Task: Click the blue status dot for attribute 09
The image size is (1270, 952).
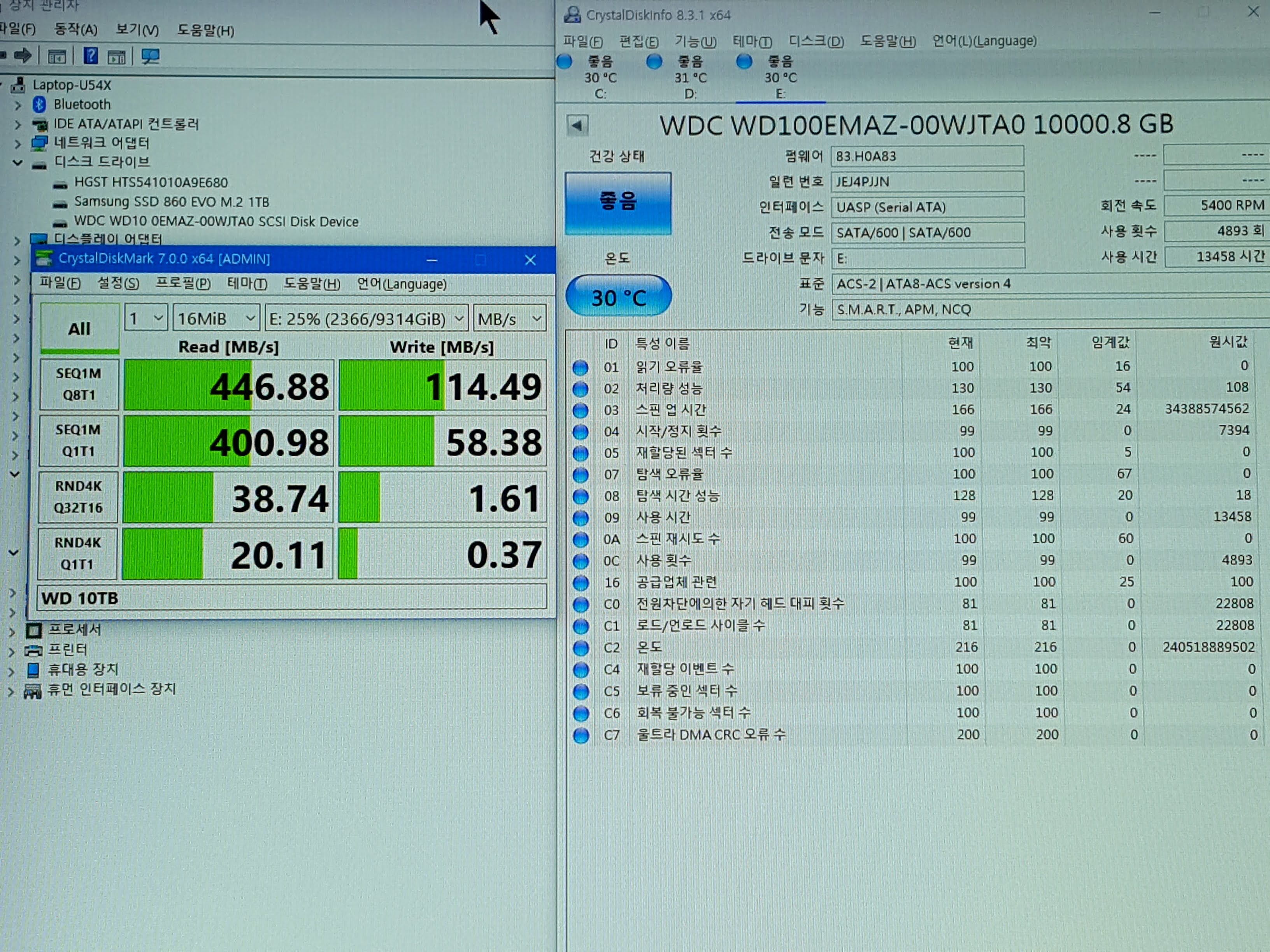Action: [581, 518]
